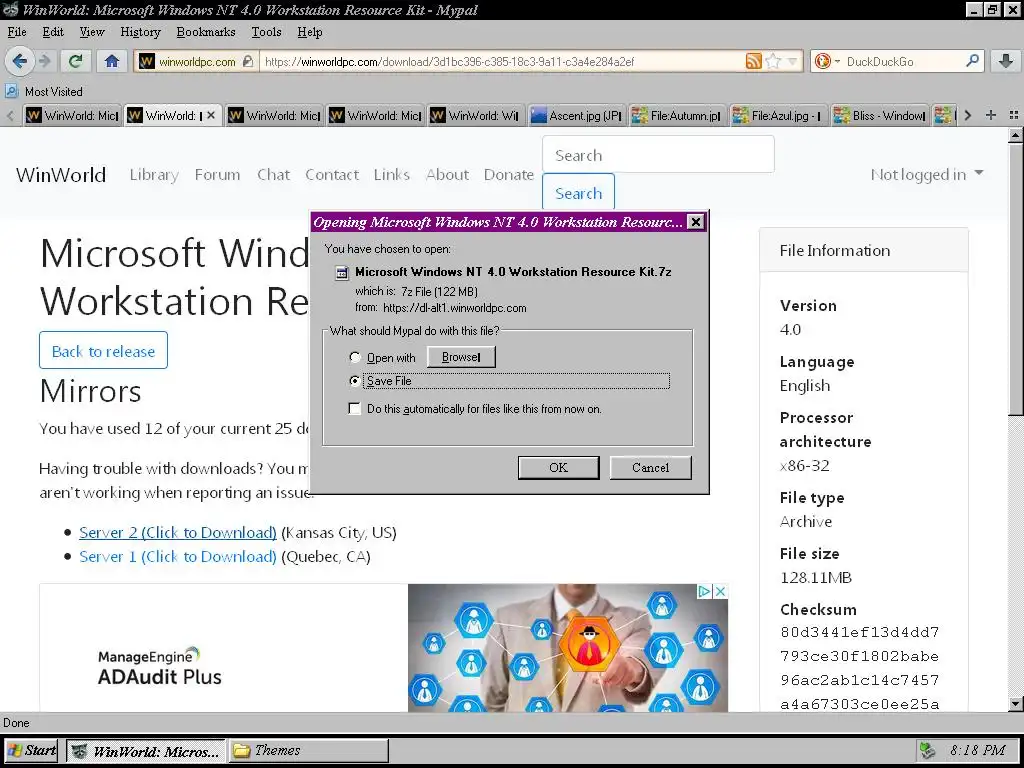Click the WinWorld search input field
This screenshot has width=1024, height=768.
658,155
